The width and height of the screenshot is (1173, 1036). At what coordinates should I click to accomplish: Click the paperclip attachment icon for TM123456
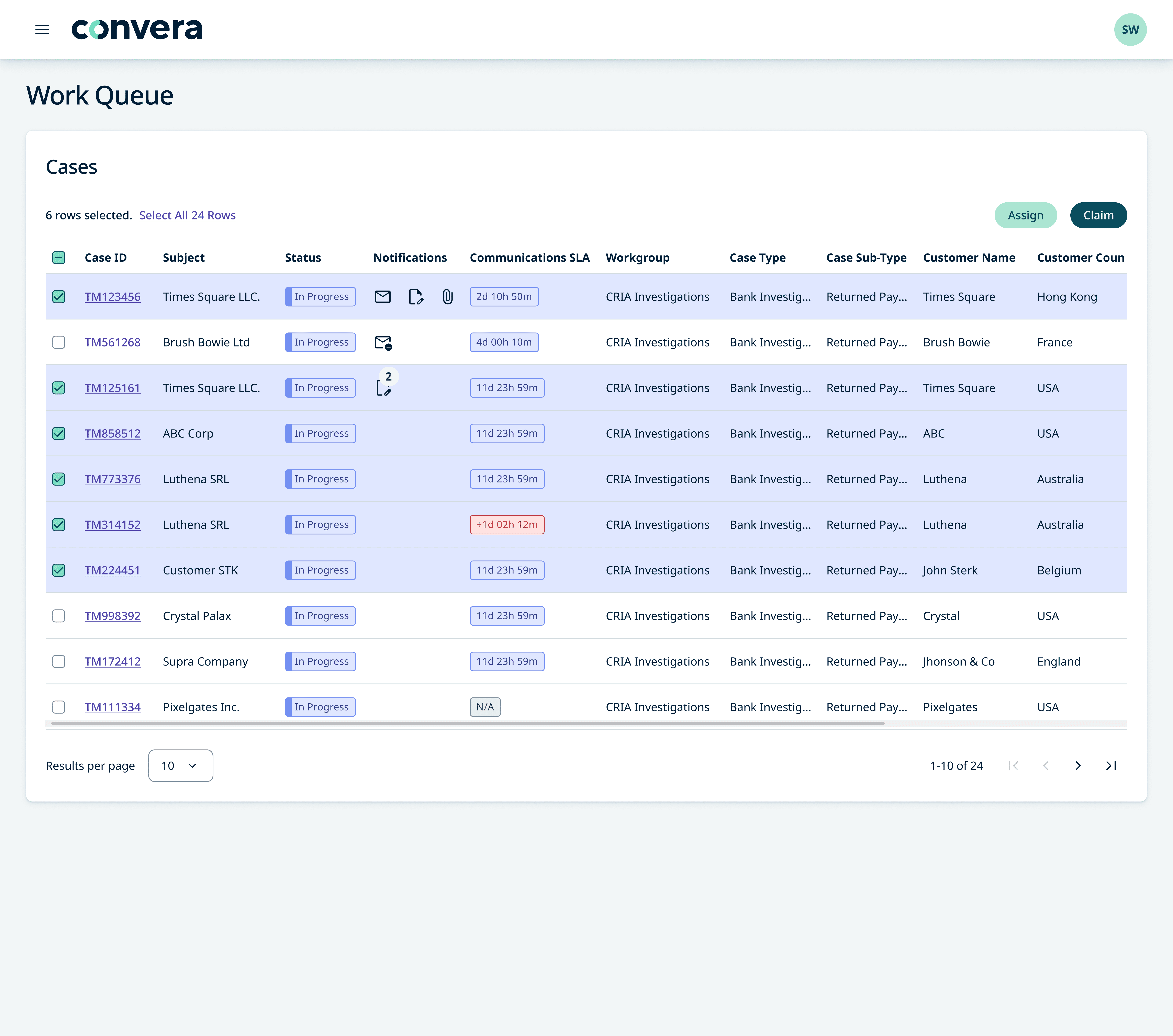(448, 297)
